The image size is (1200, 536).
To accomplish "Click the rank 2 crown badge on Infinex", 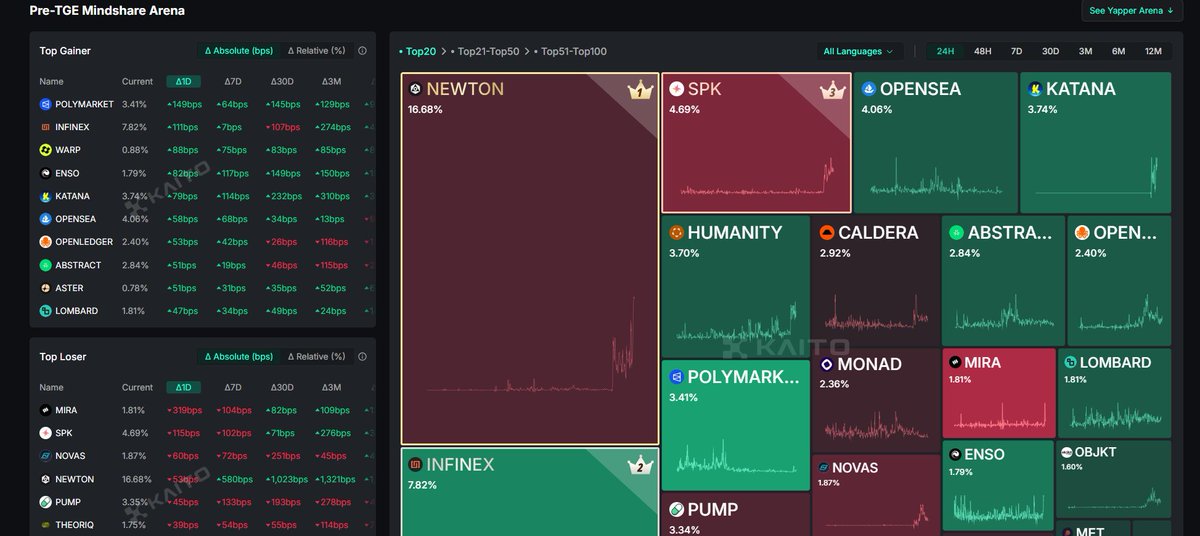I will pos(639,467).
